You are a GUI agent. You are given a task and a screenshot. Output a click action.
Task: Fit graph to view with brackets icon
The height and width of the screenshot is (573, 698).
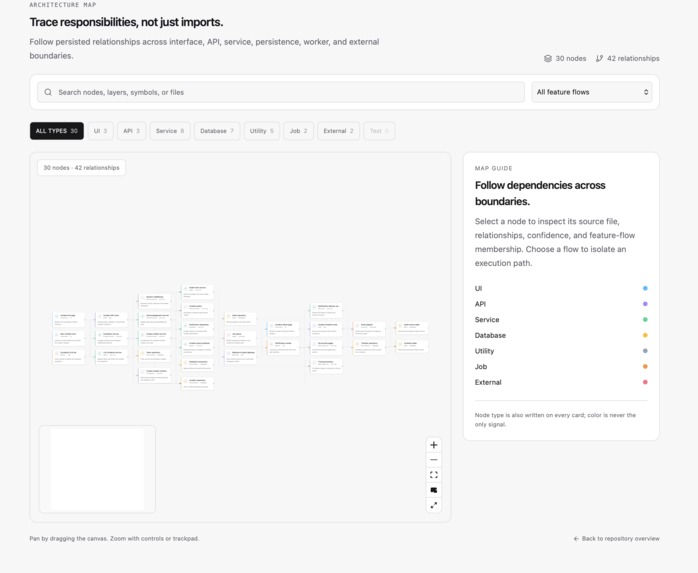(x=434, y=475)
